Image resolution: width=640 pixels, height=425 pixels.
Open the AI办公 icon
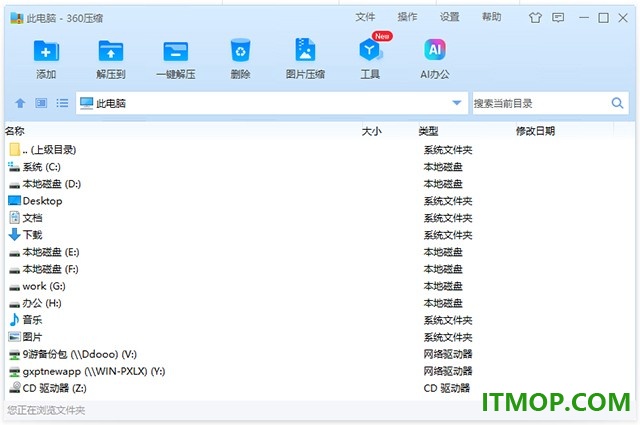[435, 50]
